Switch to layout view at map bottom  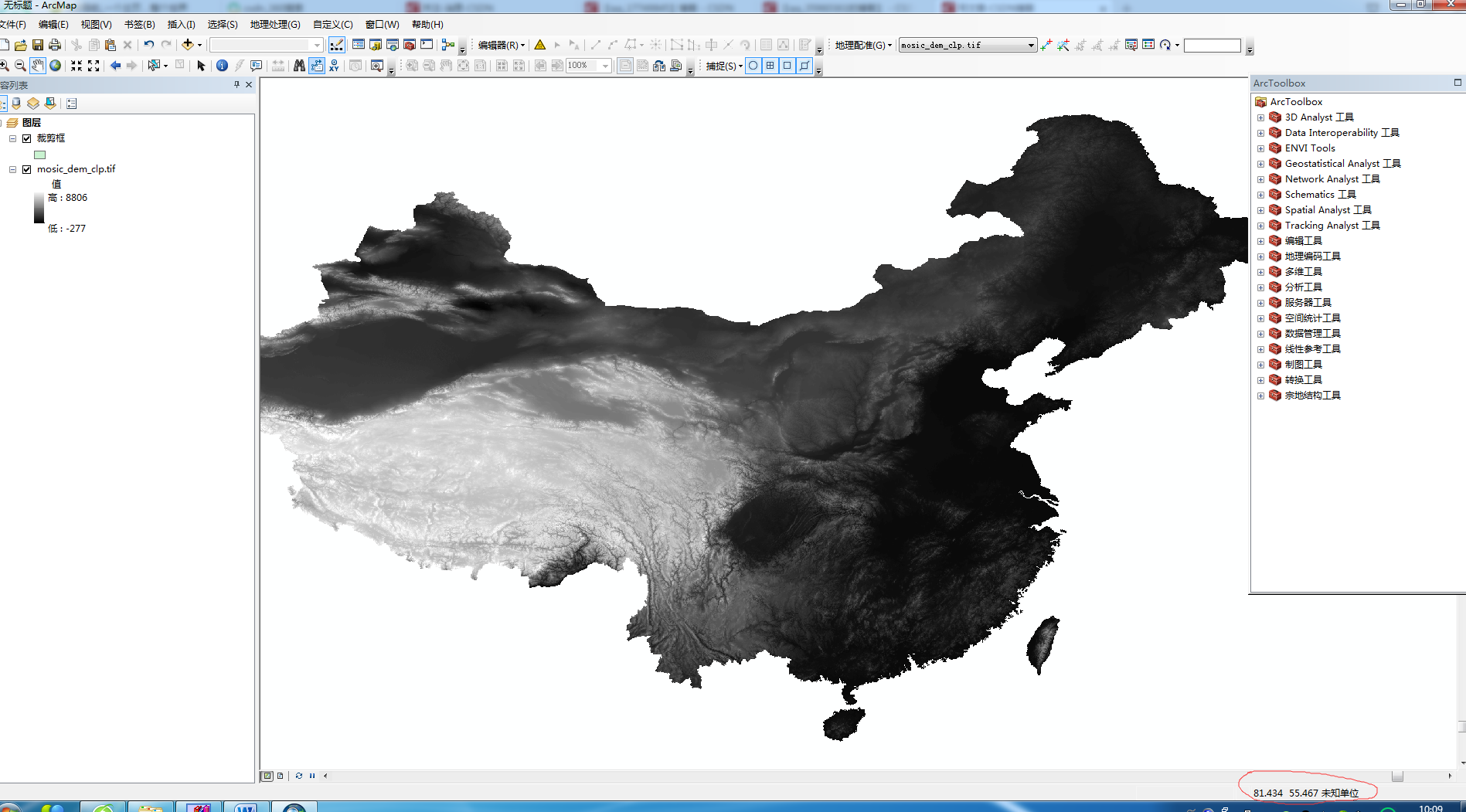point(280,776)
